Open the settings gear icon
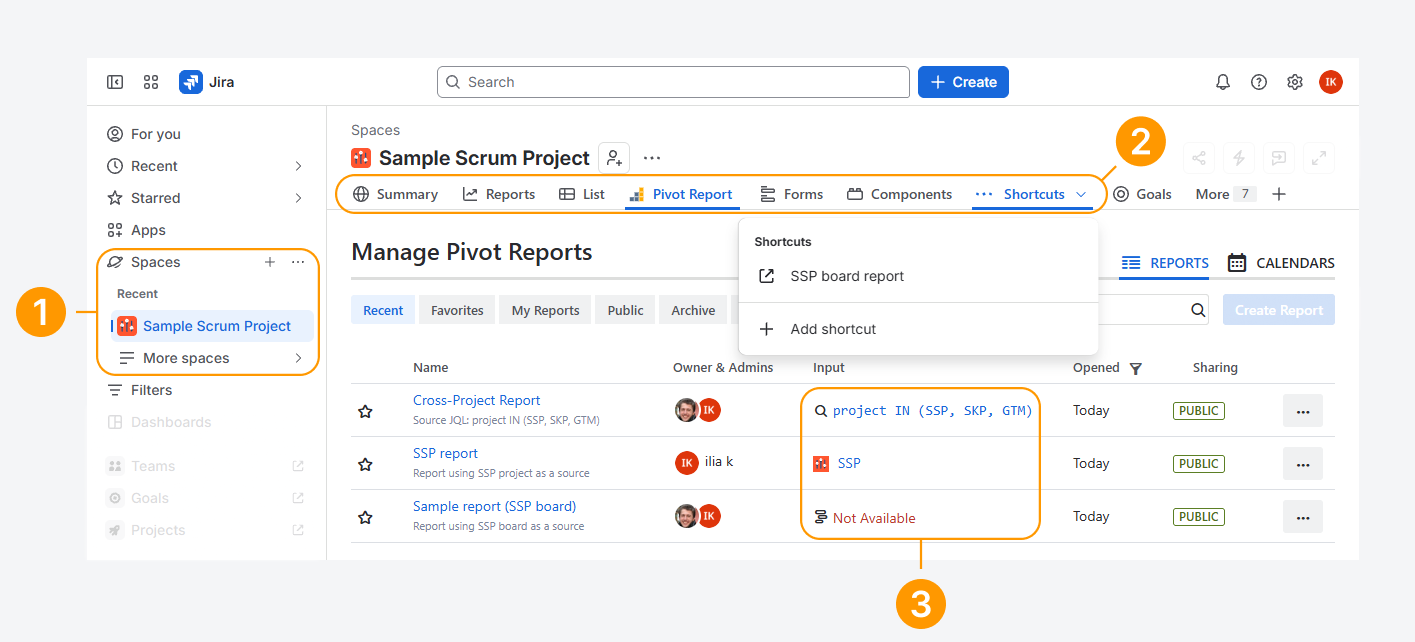 click(1295, 82)
